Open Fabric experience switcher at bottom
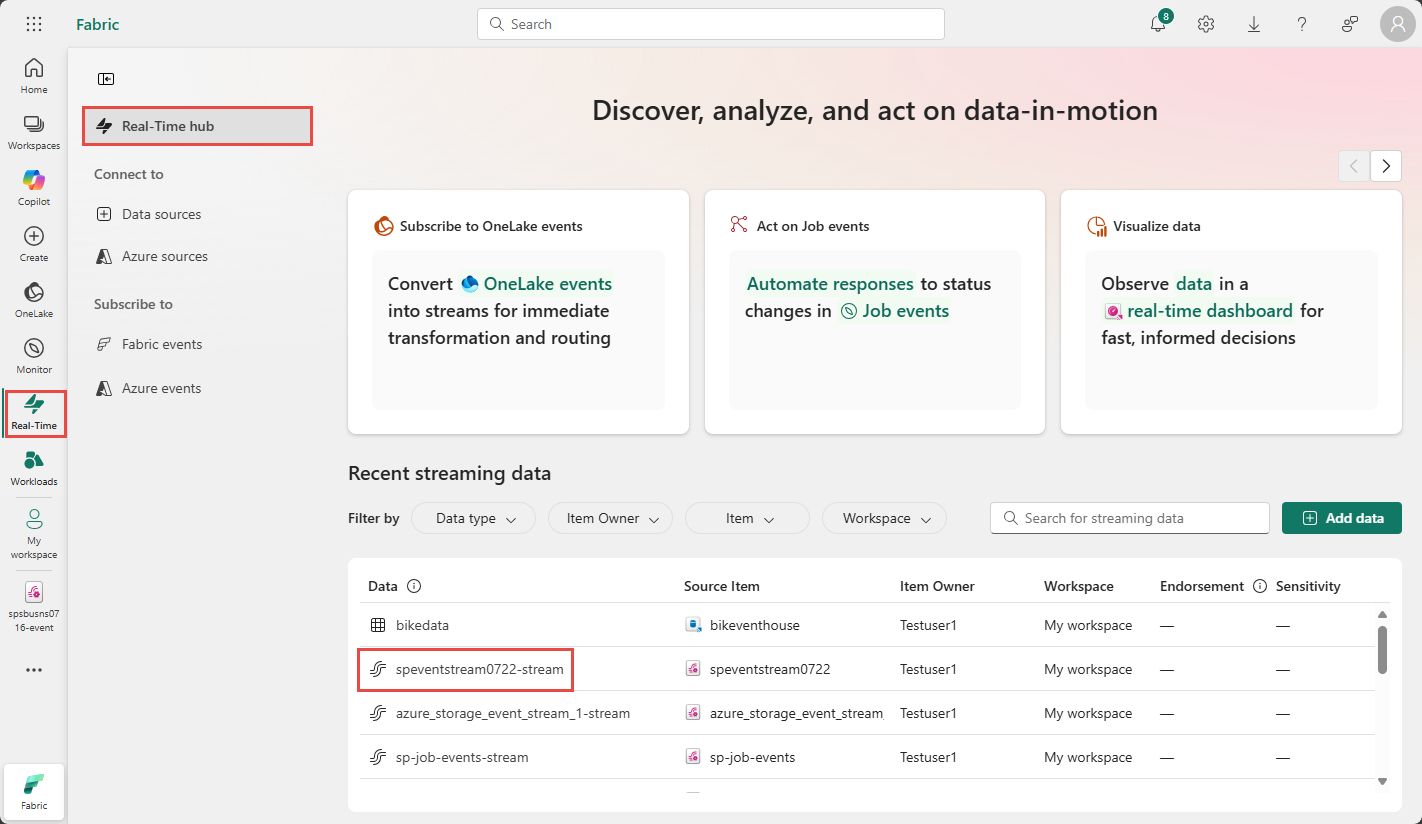1422x824 pixels. click(x=34, y=791)
